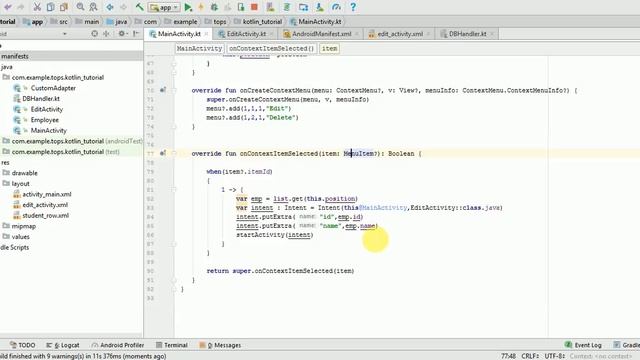The width and height of the screenshot is (640, 360).
Task: Open Find with the magnifier icon
Action: (80, 7)
